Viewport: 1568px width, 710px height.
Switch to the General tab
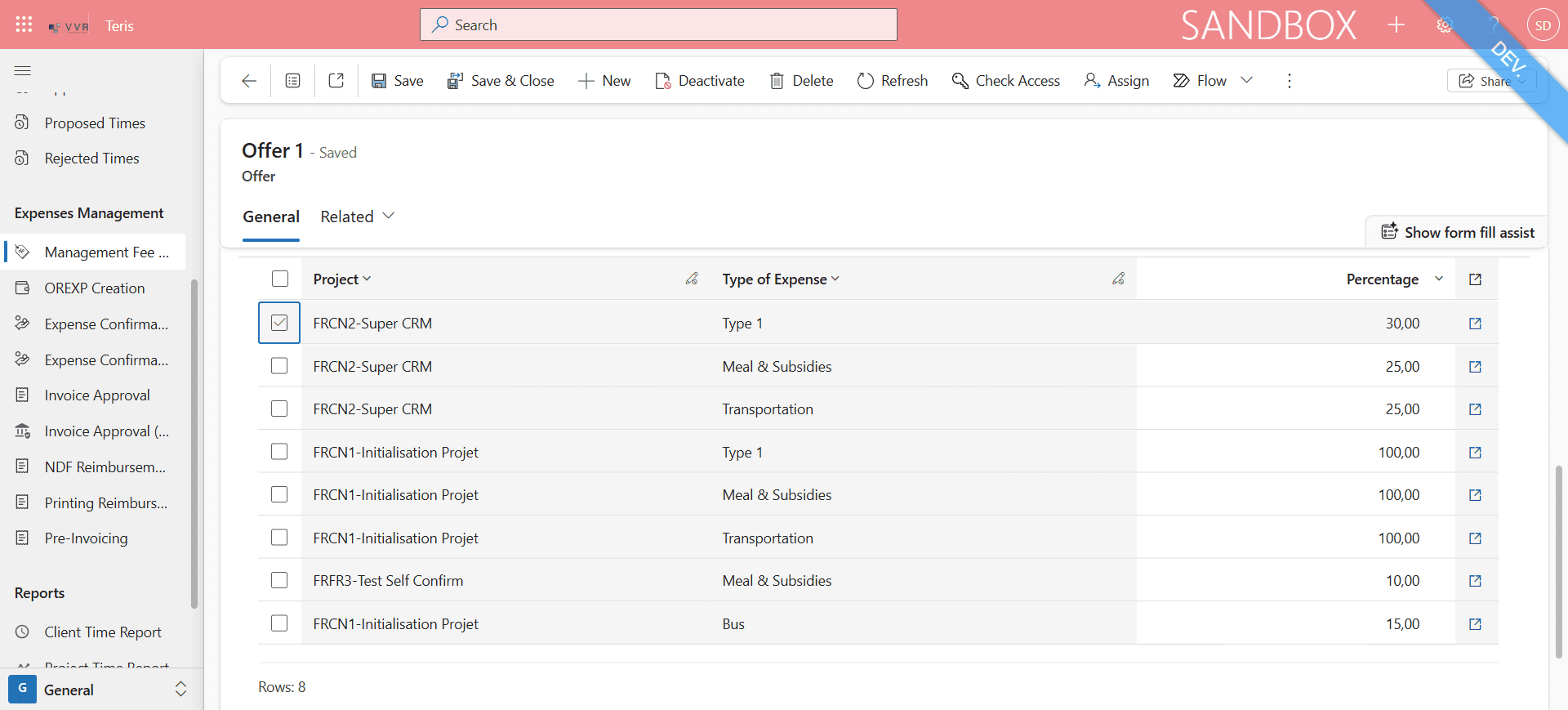(271, 217)
